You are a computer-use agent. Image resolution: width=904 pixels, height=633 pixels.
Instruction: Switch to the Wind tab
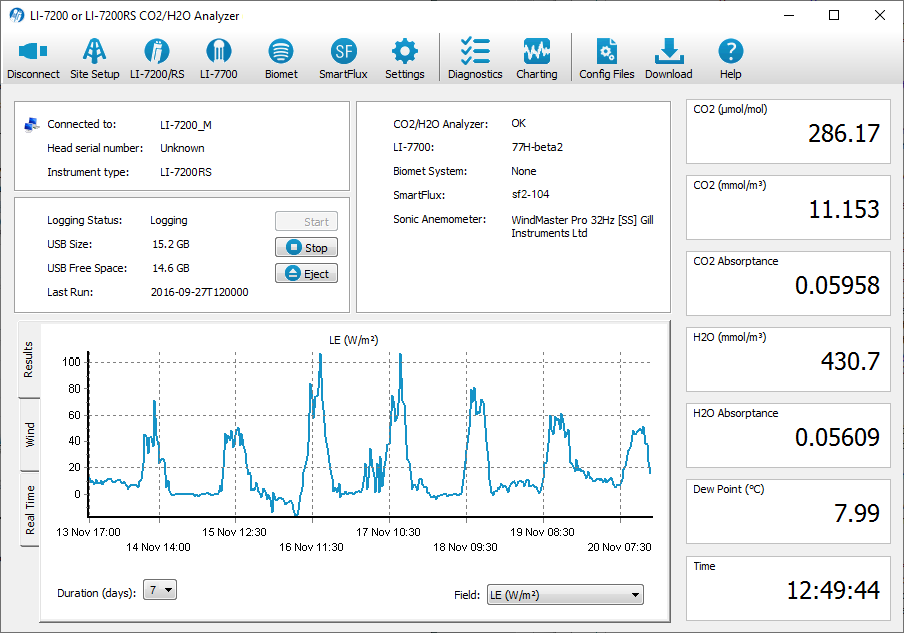coord(29,435)
